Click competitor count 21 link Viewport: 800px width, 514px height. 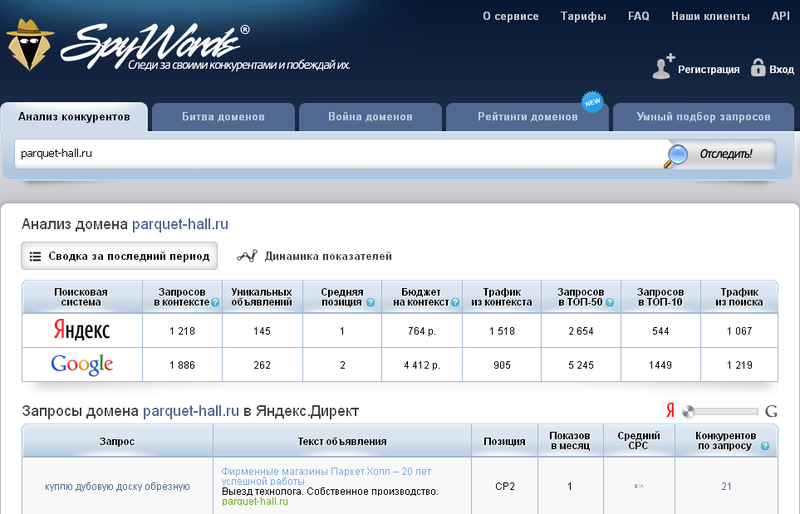727,486
